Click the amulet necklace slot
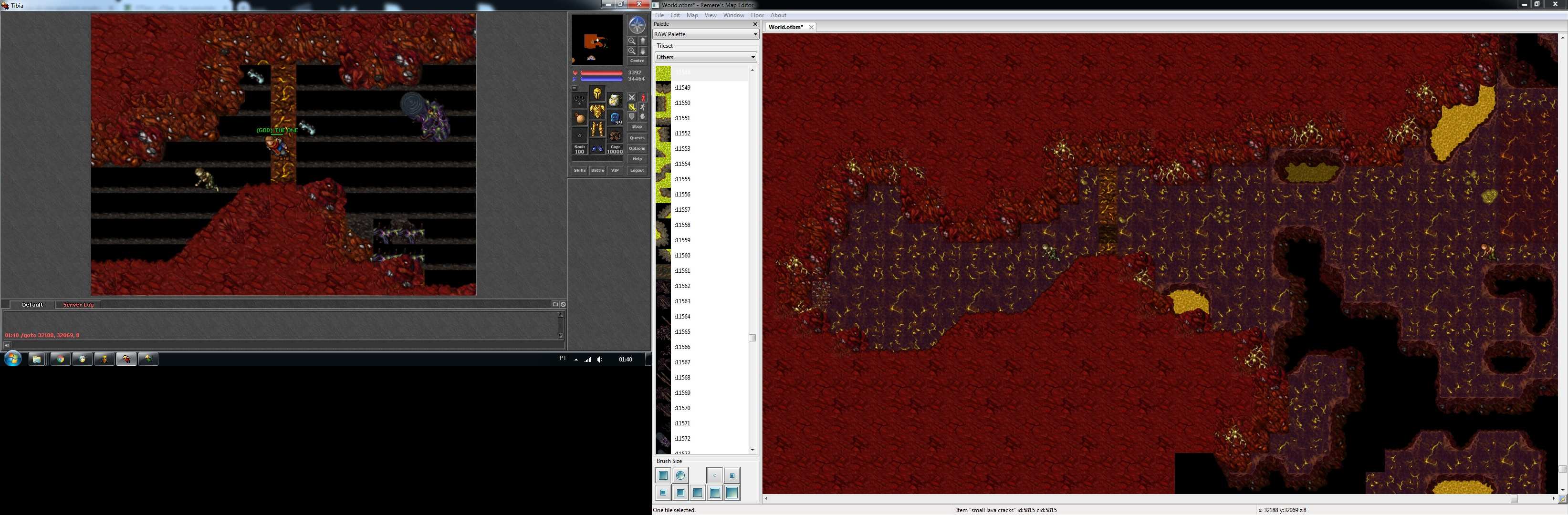1568x515 pixels. [x=579, y=100]
